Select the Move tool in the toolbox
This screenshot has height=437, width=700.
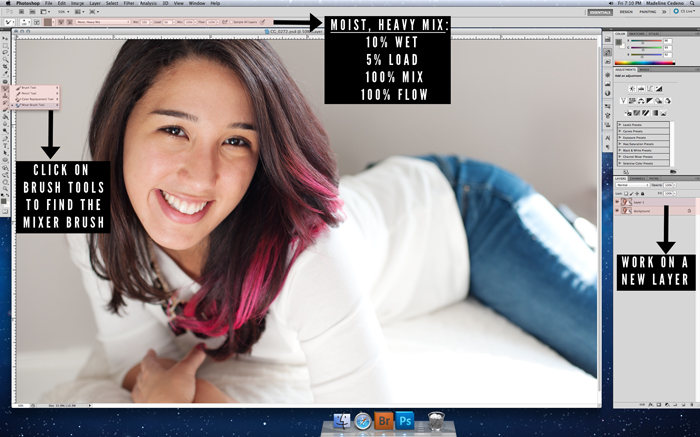point(5,38)
